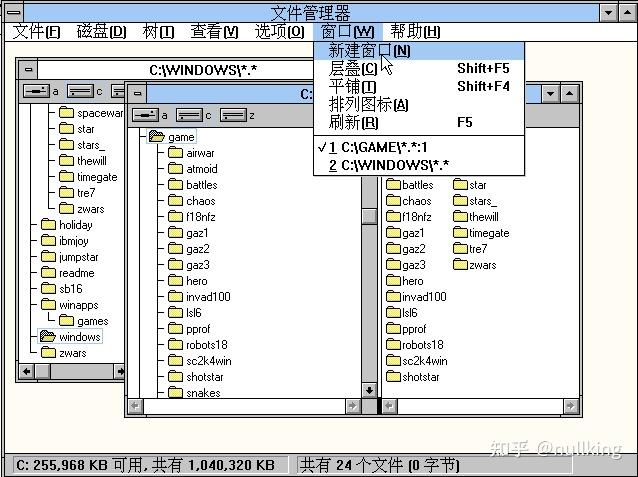
Task: Switch to window 2 C:\WINDOWS\*.*
Action: (419, 165)
